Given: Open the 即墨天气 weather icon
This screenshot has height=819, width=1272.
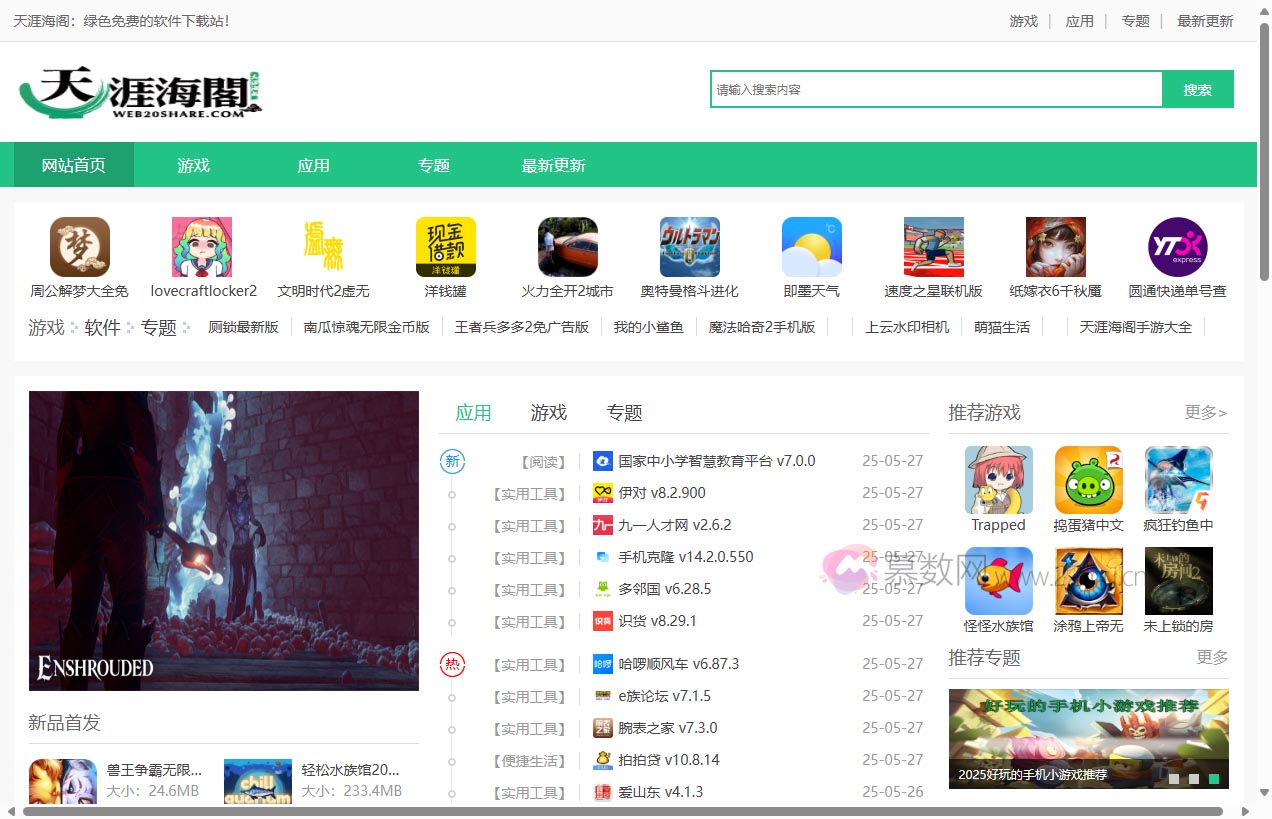Looking at the screenshot, I should [811, 247].
